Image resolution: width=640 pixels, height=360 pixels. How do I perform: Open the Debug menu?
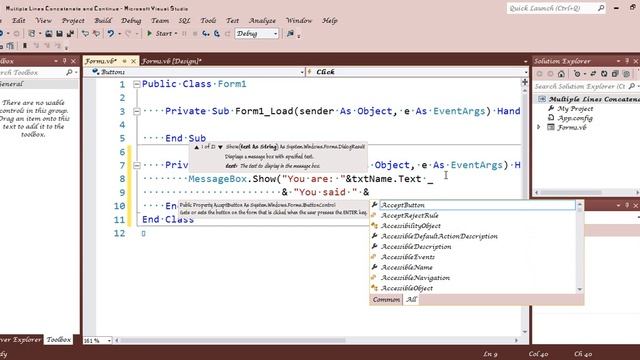(131, 20)
